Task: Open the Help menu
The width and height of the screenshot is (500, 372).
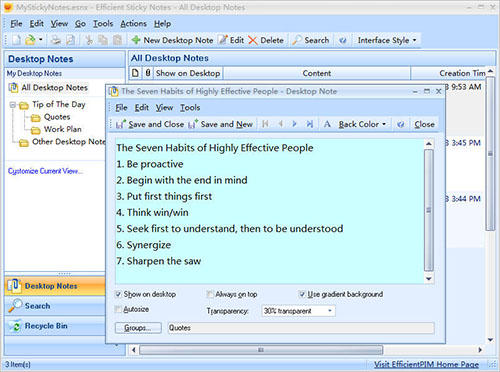Action: [x=162, y=24]
